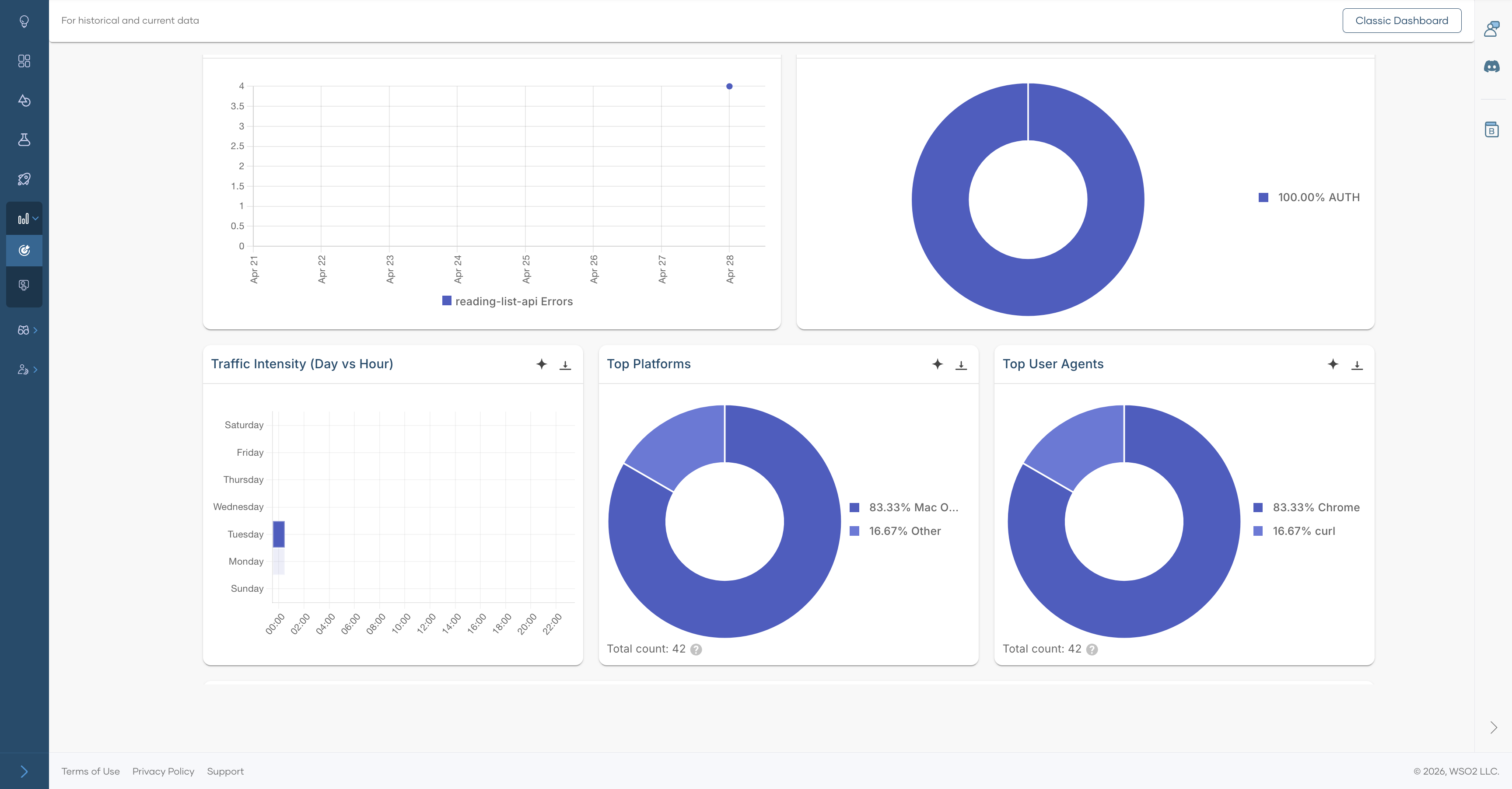Open the grid overview icon in sidebar
Image resolution: width=1512 pixels, height=789 pixels.
point(24,61)
